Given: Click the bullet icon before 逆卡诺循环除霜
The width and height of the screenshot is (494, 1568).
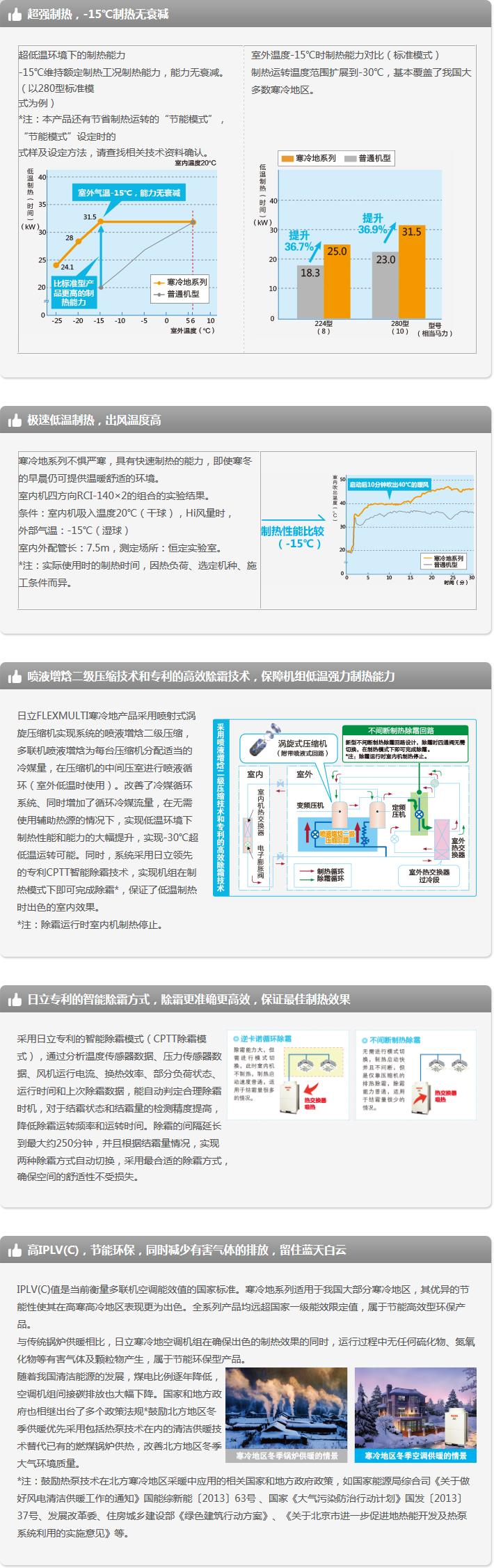Looking at the screenshot, I should (x=236, y=1039).
